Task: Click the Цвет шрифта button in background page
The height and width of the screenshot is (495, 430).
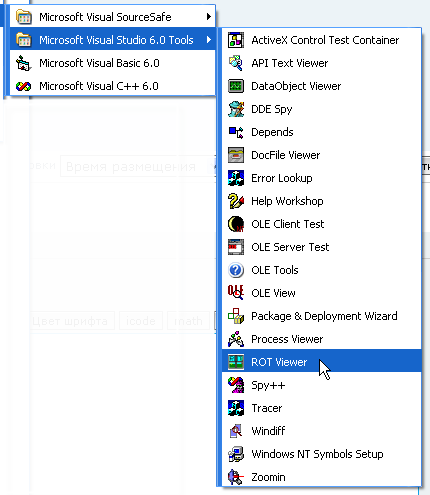Action: click(72, 321)
